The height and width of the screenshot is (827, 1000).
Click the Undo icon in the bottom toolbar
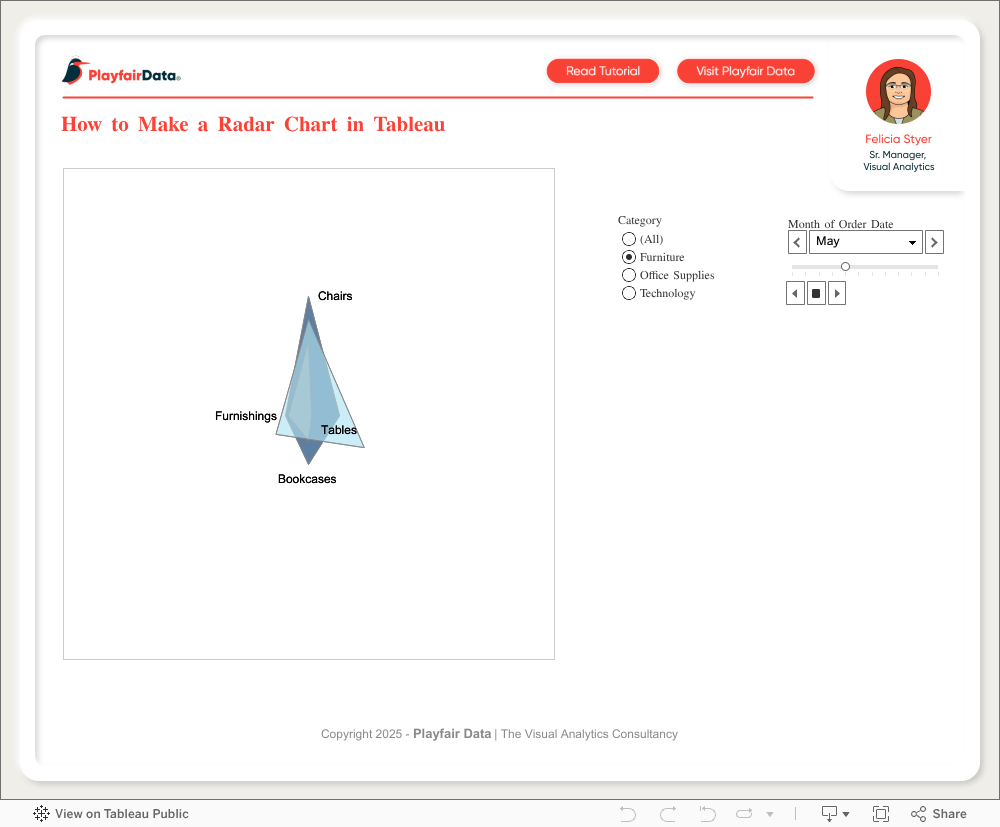[x=628, y=814]
